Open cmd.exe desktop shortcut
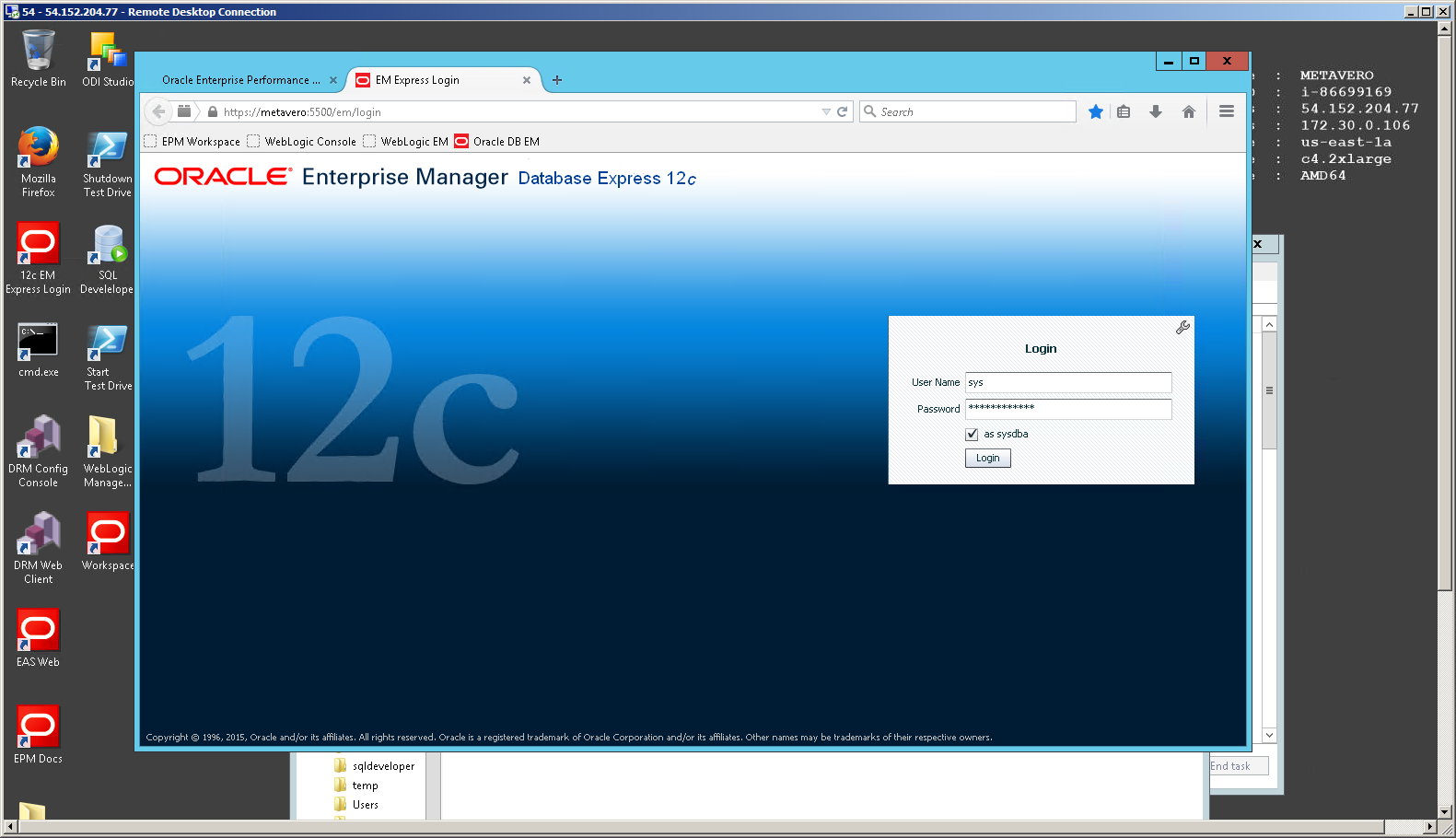1456x838 pixels. (38, 350)
